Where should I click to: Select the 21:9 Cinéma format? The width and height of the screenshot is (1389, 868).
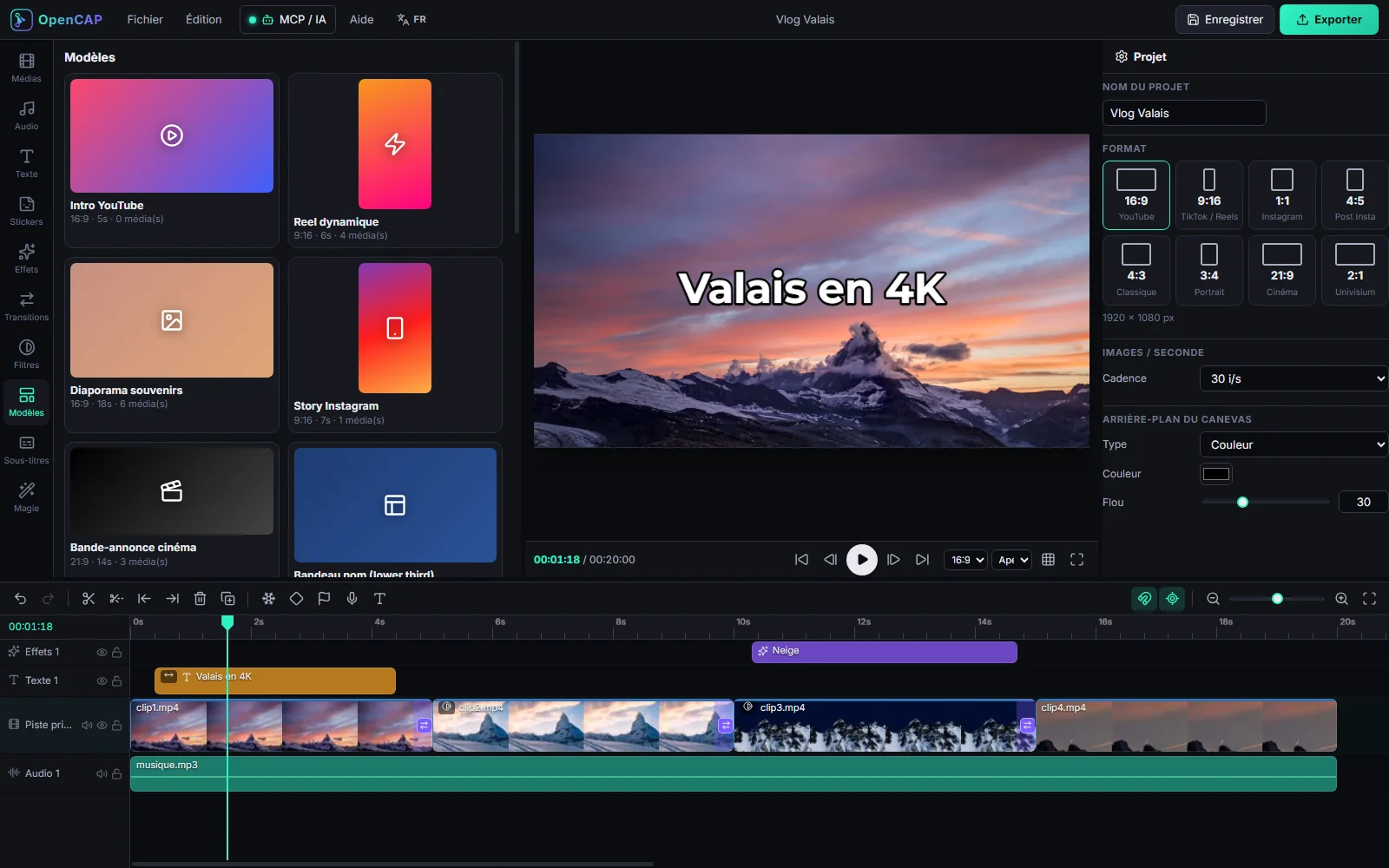(1282, 270)
